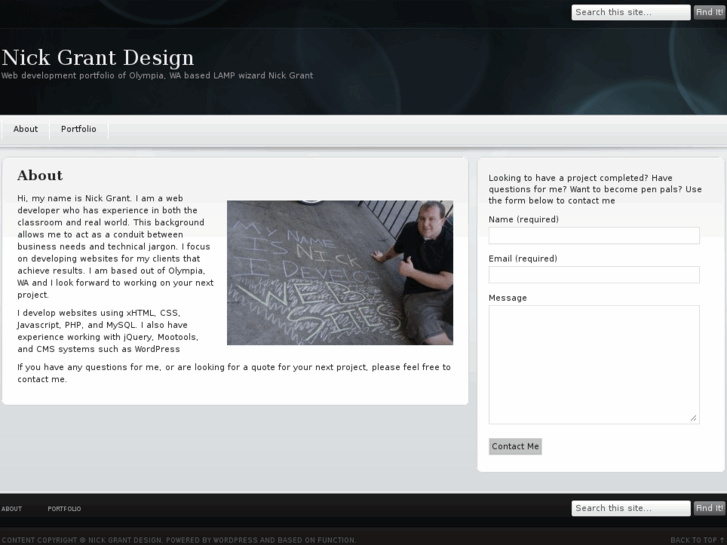Click the About page heading

pos(40,175)
